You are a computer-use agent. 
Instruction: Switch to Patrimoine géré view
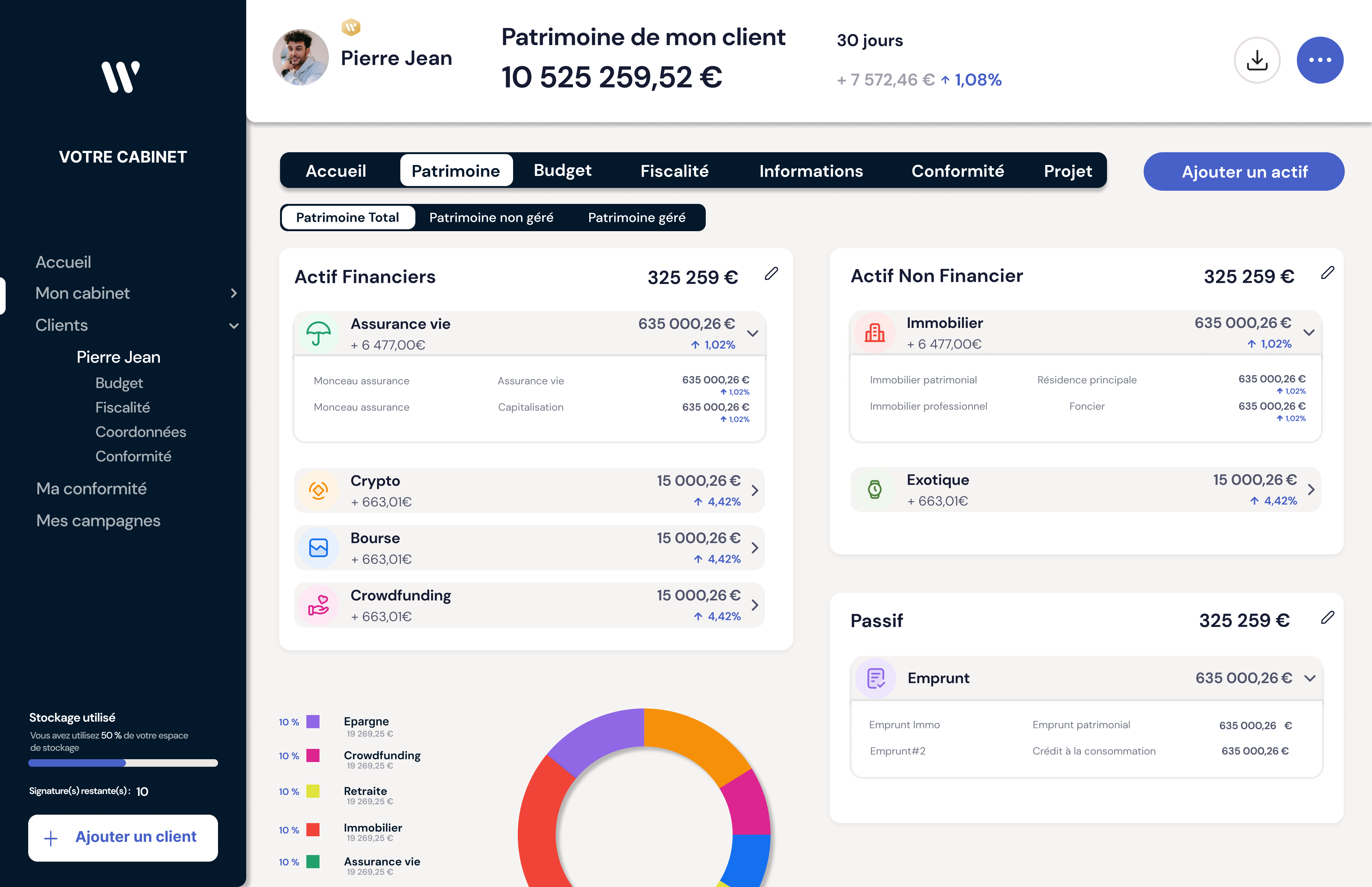point(637,218)
